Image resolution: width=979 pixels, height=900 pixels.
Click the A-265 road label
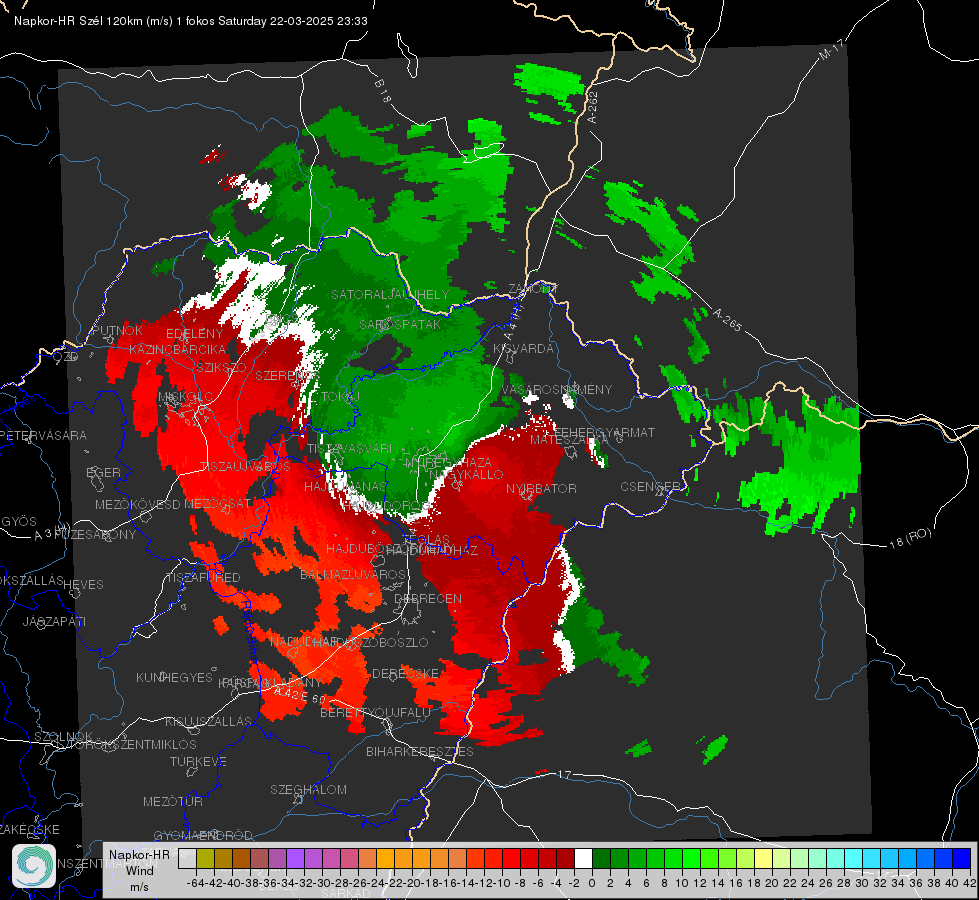click(727, 320)
